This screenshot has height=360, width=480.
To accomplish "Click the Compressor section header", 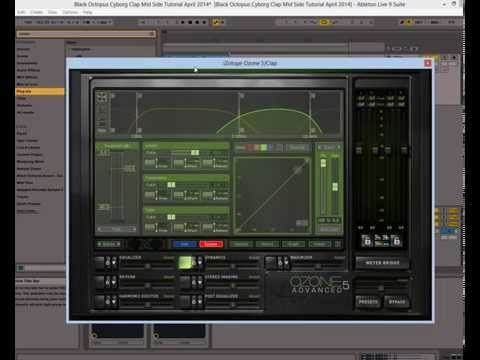I will [186, 178].
